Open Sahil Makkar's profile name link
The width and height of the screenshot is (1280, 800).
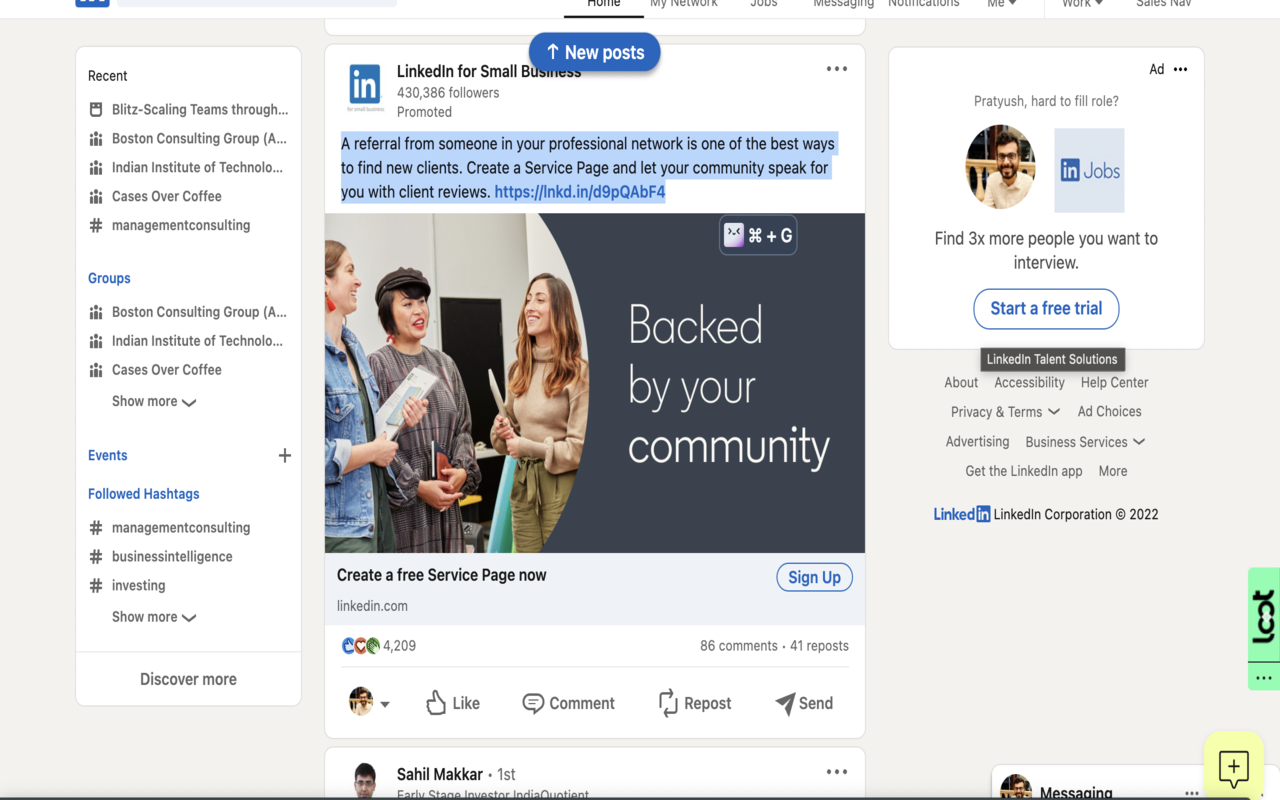(x=440, y=774)
